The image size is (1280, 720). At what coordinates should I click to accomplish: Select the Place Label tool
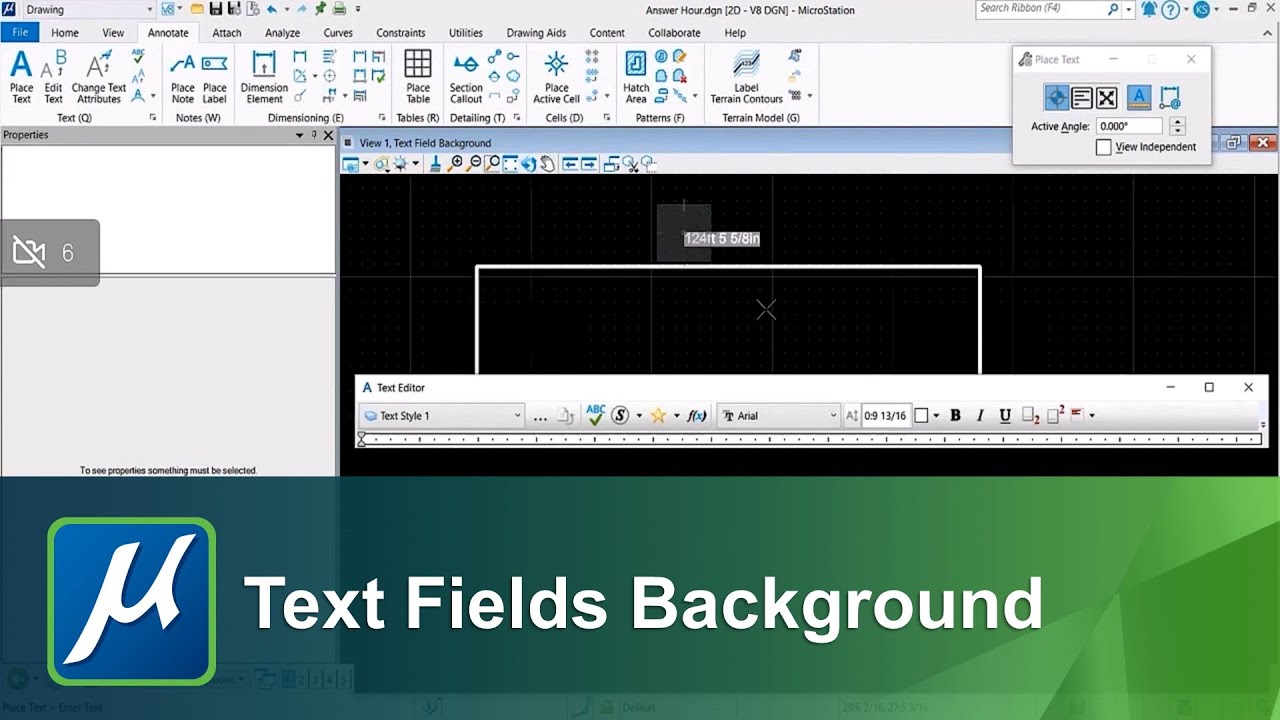point(215,77)
